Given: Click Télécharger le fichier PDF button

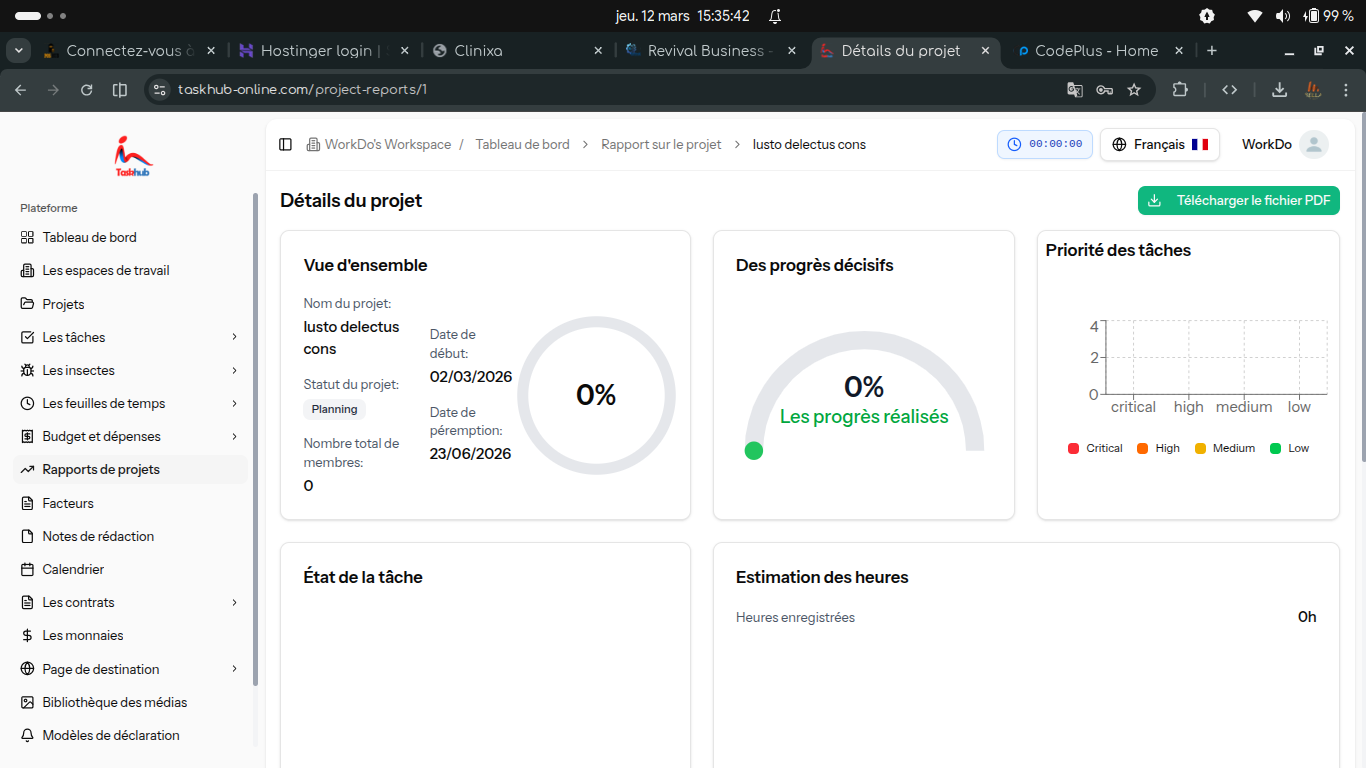Looking at the screenshot, I should (x=1238, y=200).
